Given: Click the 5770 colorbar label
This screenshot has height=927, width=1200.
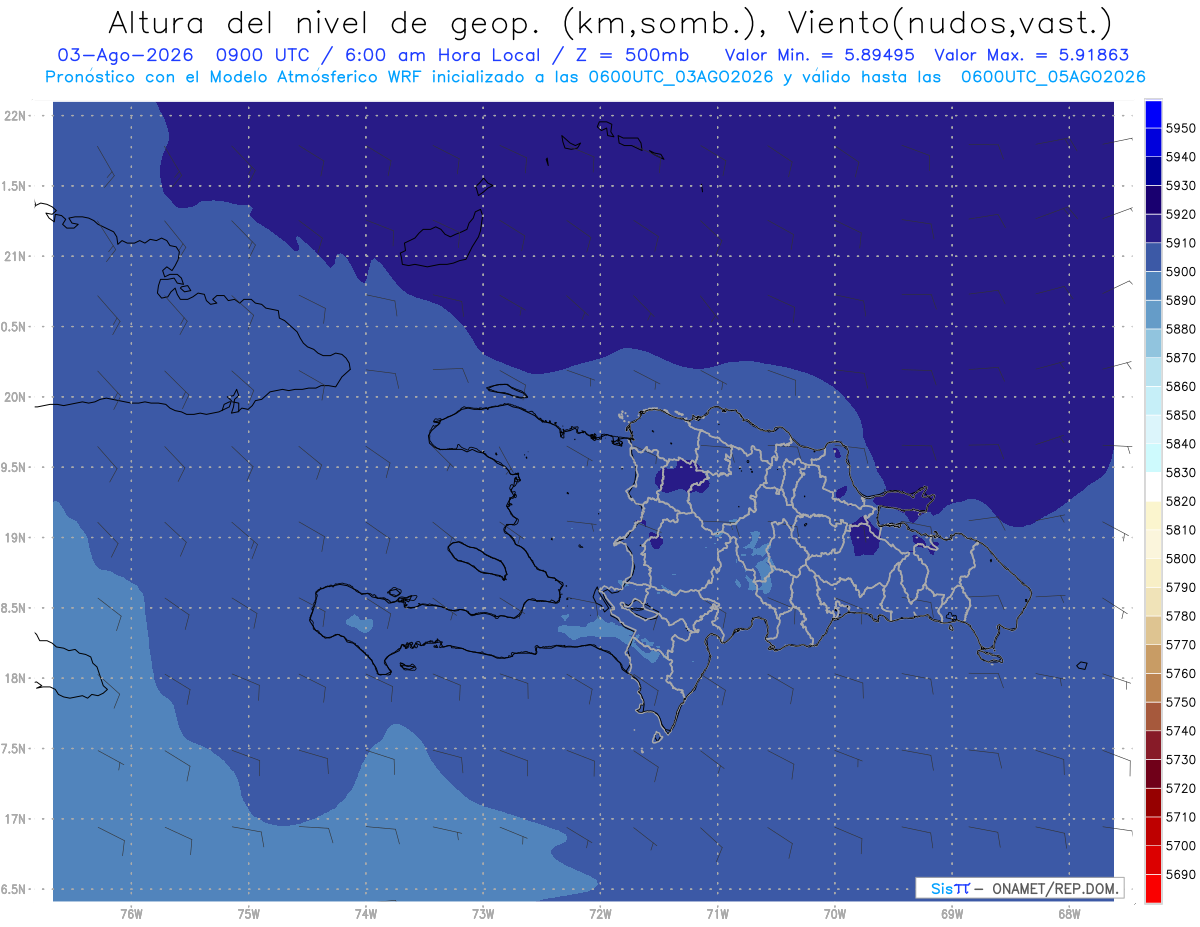Looking at the screenshot, I should point(1180,645).
